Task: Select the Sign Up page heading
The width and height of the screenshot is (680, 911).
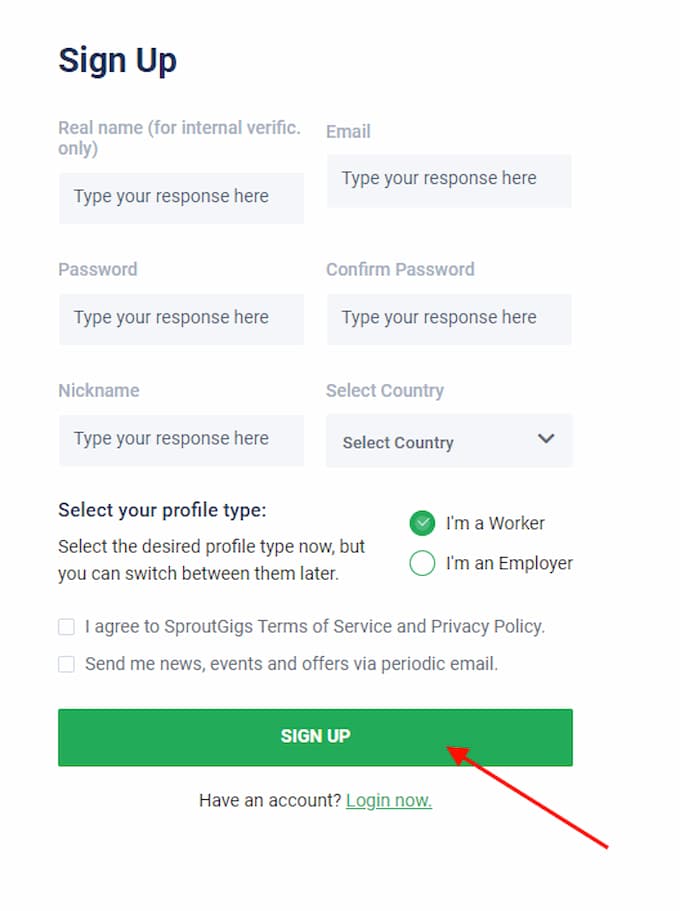Action: [118, 59]
